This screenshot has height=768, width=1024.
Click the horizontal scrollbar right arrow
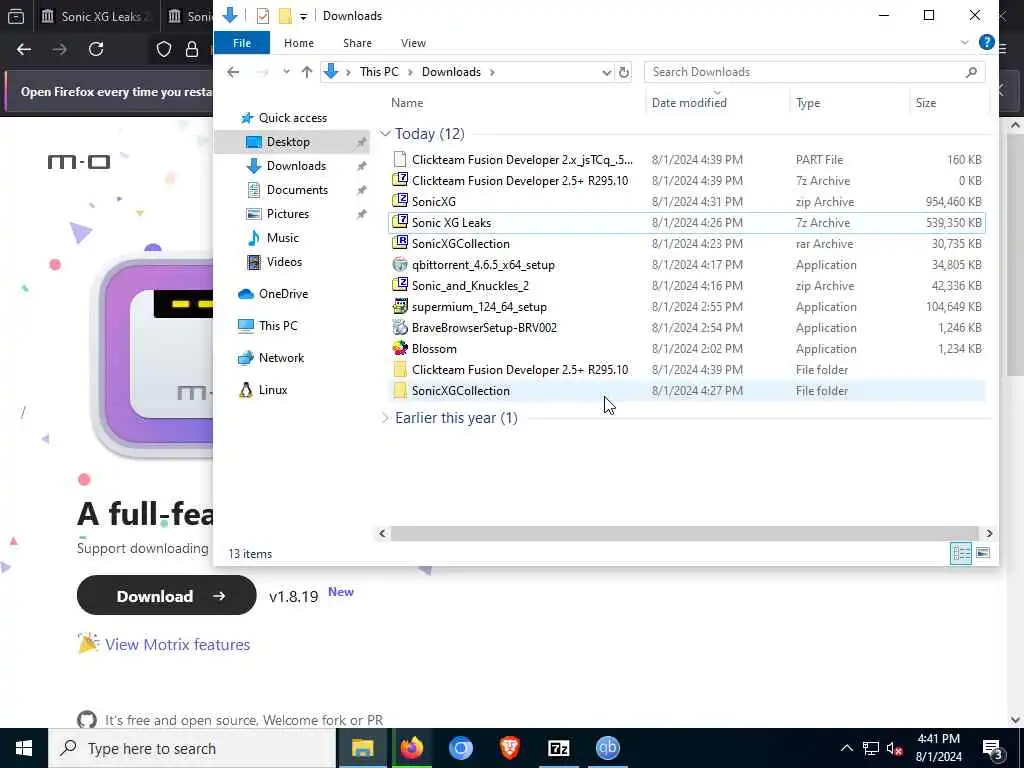coord(989,534)
